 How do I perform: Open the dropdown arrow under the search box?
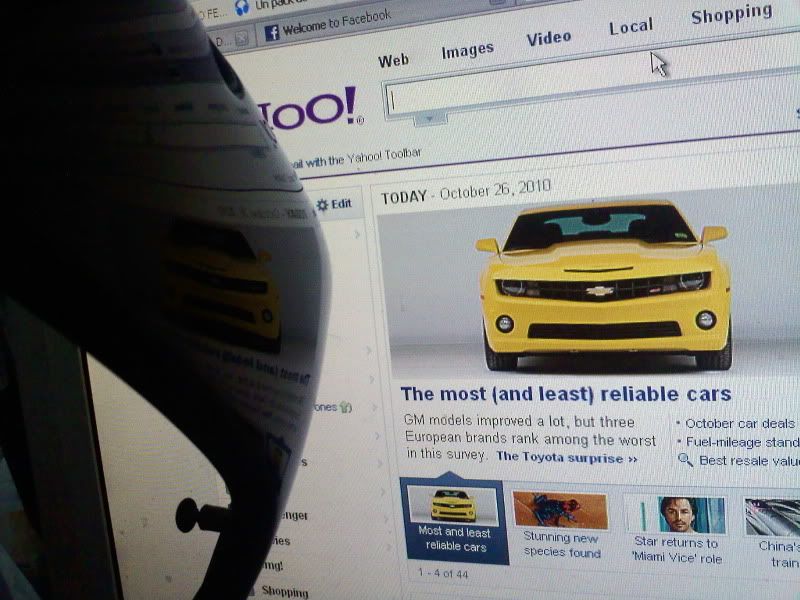point(430,119)
